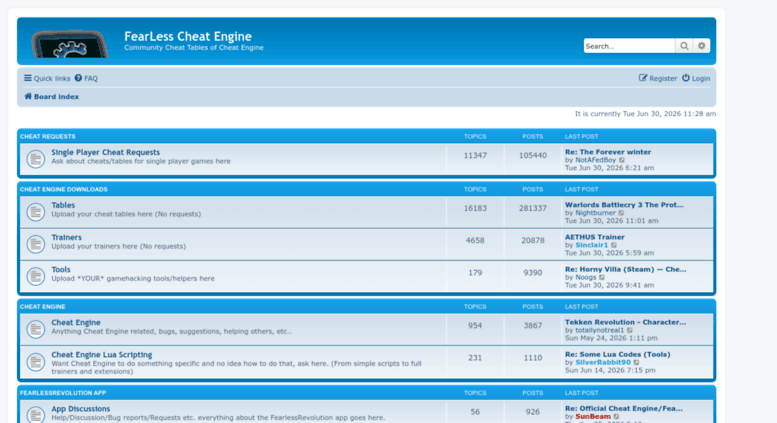Click Single Player Cheat Requests post count 105440
This screenshot has width=777, height=423.
pyautogui.click(x=533, y=155)
